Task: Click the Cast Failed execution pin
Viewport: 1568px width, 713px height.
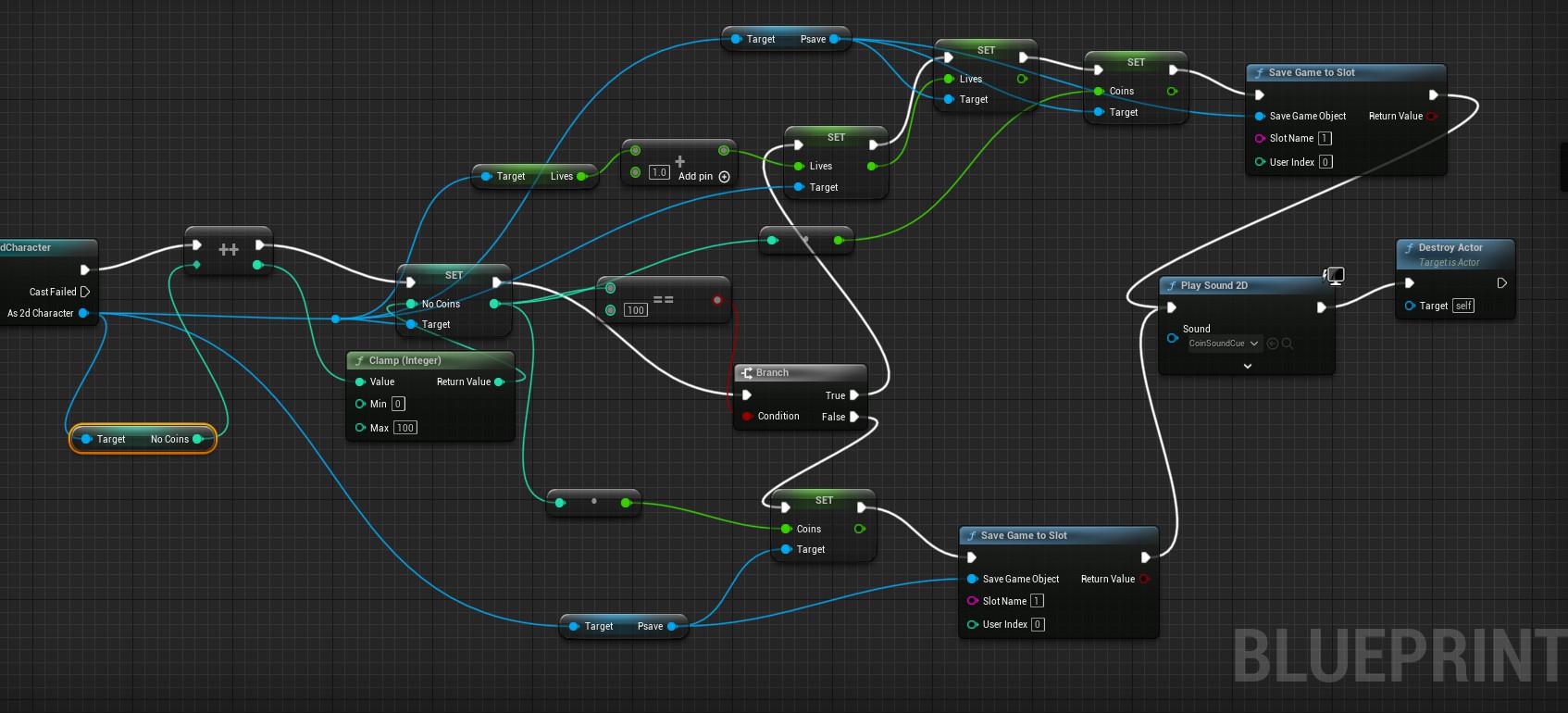Action: tap(85, 292)
